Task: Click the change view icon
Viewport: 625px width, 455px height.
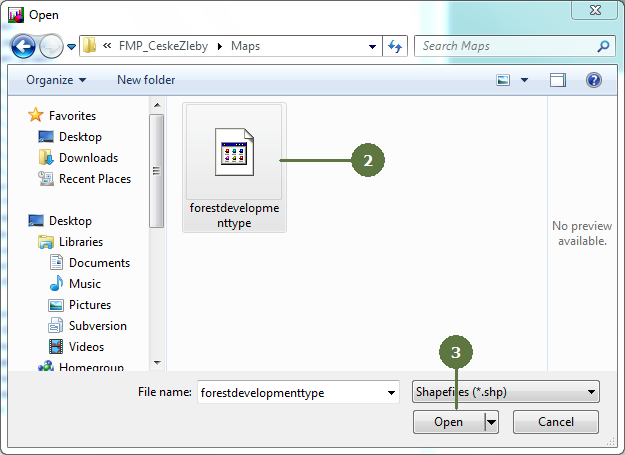Action: pyautogui.click(x=504, y=80)
